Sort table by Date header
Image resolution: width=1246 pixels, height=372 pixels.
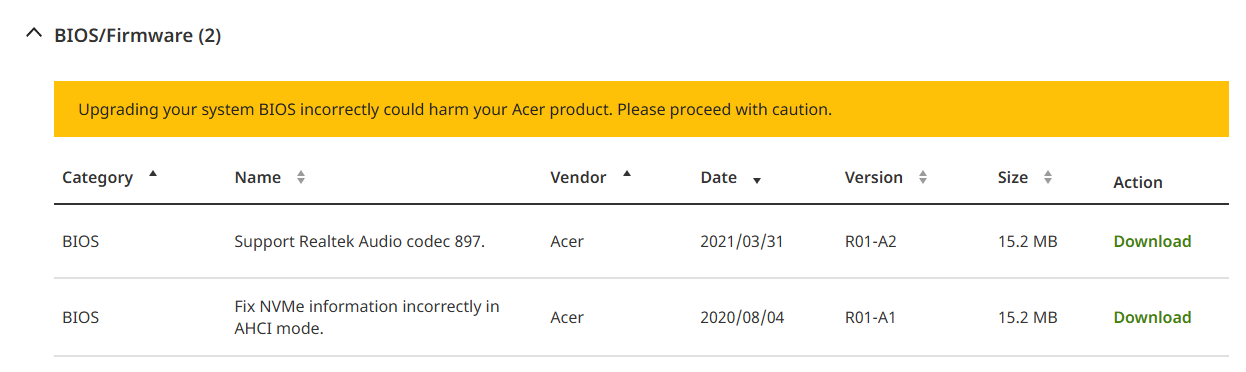coord(718,177)
